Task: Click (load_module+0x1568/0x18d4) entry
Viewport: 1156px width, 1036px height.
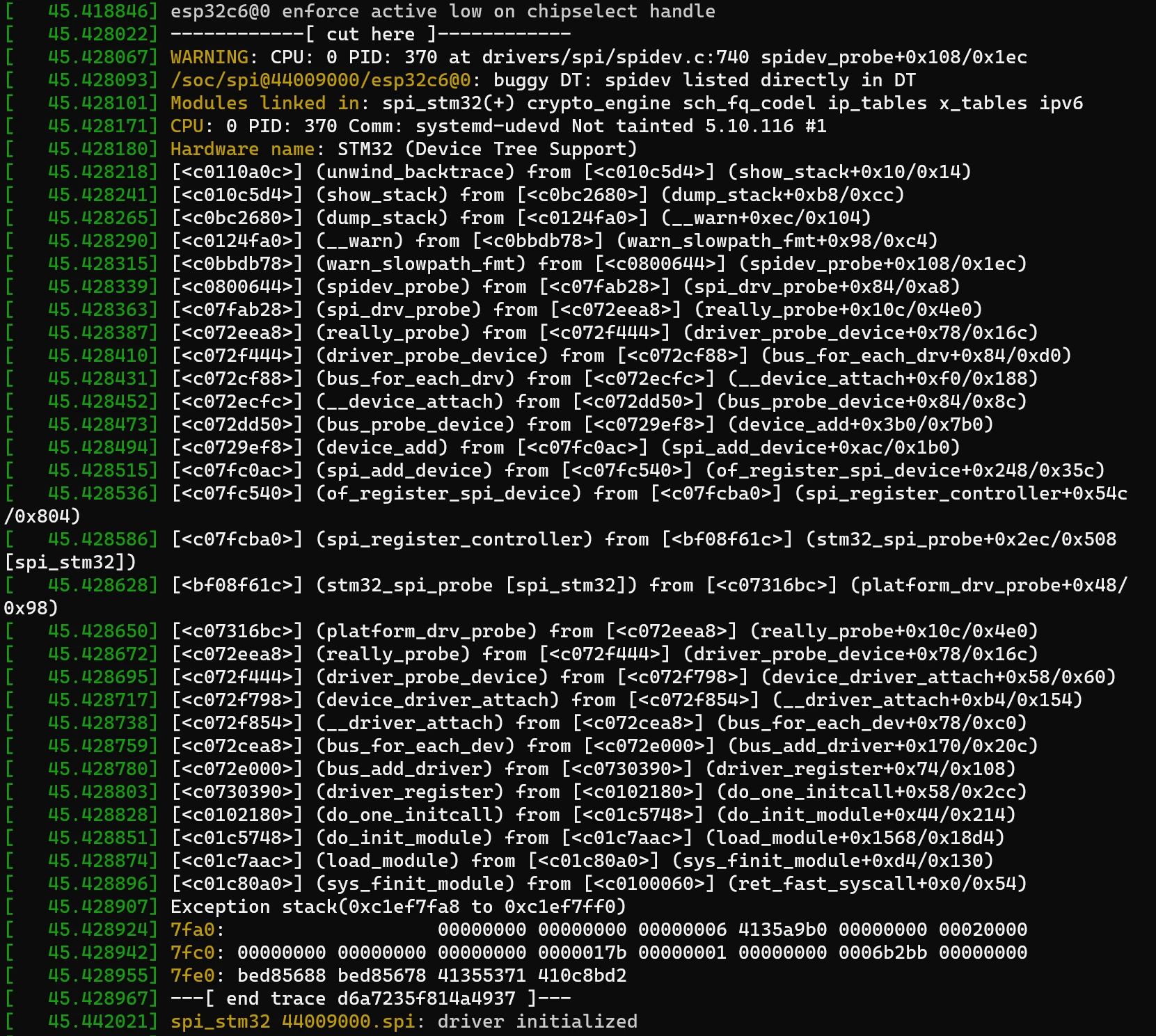Action: click(x=855, y=838)
